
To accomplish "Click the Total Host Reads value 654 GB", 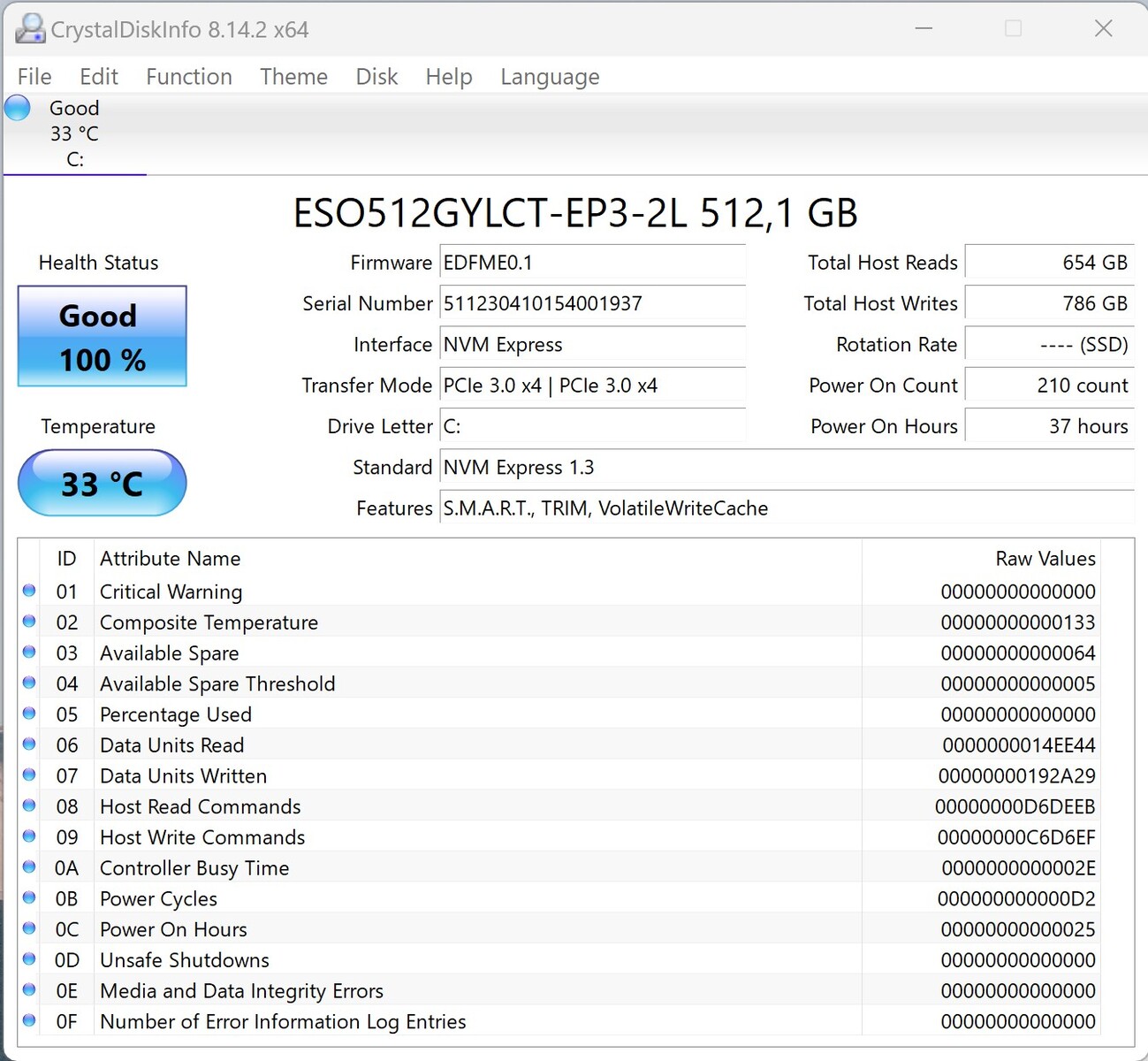I will point(1049,263).
